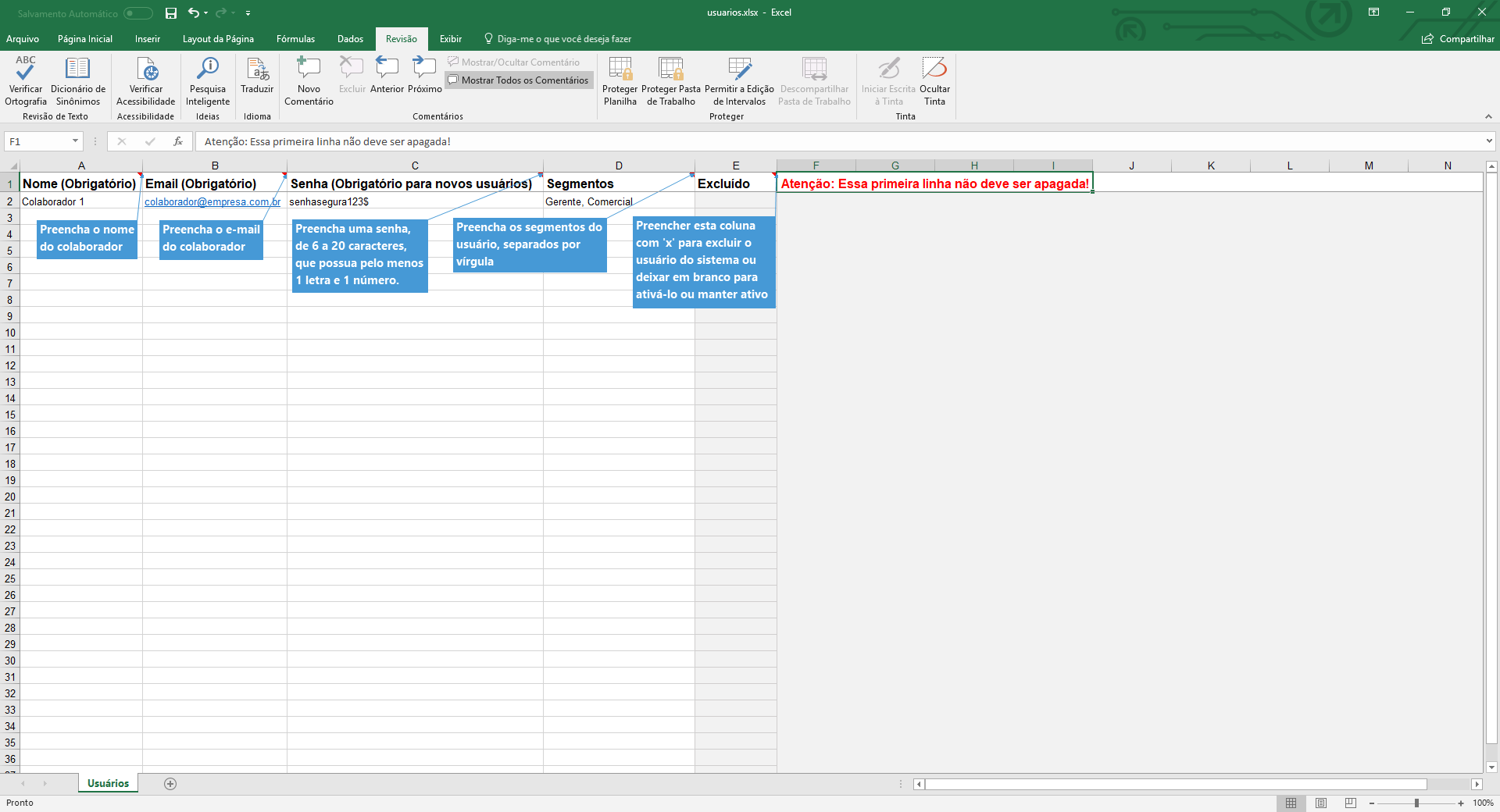Collapse the ribbon with the chevron
Screen dimensions: 1500x812
coord(1488,116)
